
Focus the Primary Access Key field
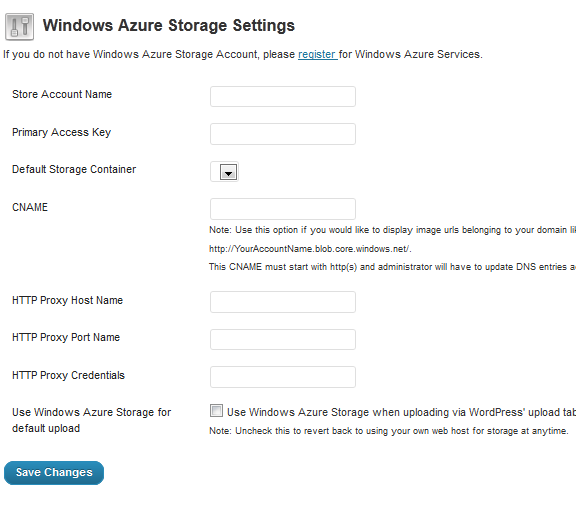(282, 134)
